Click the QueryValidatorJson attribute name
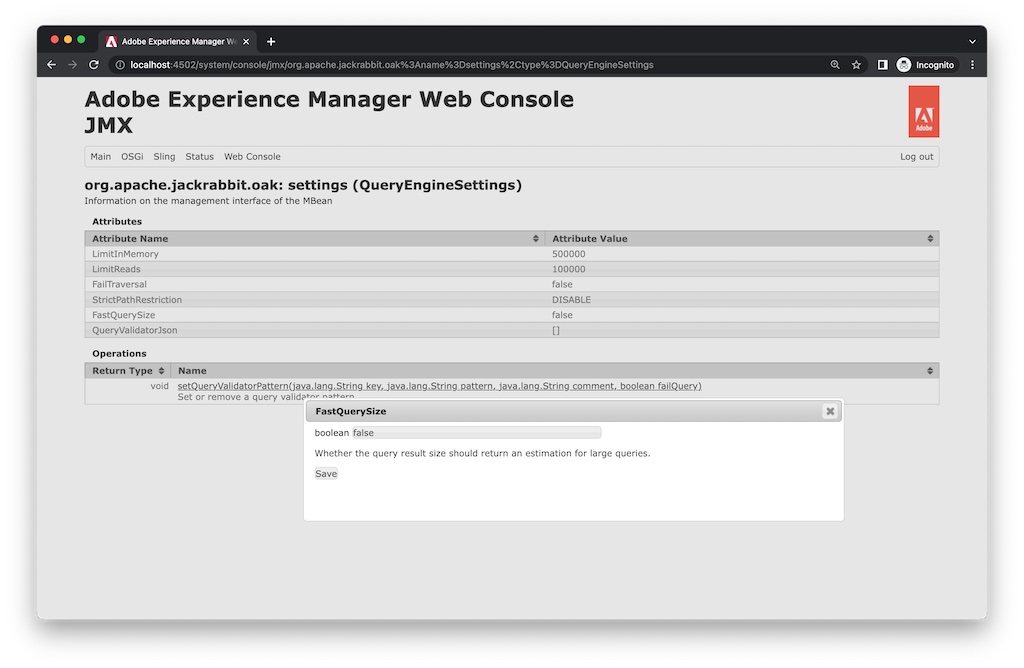 coord(134,330)
